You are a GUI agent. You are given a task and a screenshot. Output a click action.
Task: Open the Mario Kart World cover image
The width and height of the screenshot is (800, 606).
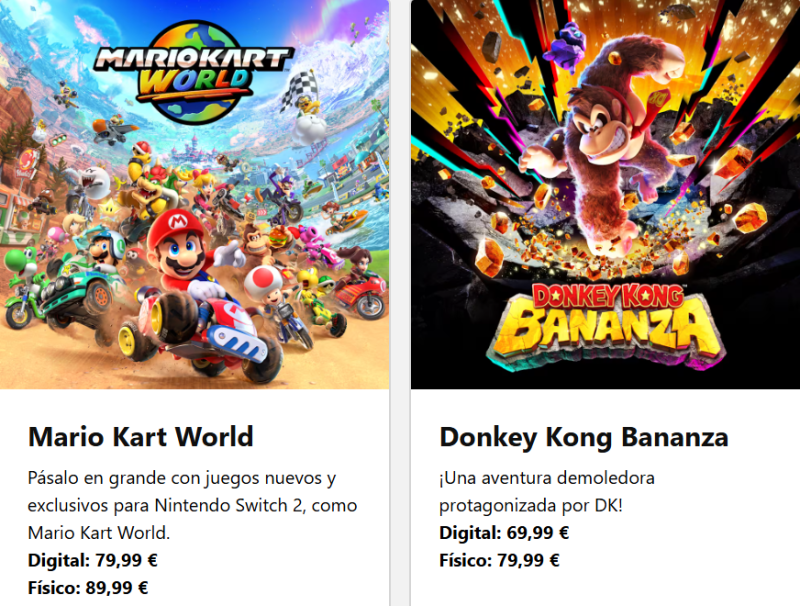tap(194, 194)
